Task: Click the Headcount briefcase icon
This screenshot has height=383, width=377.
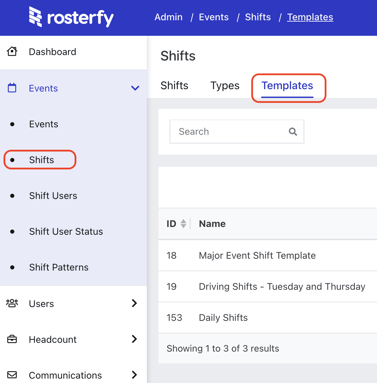Action: click(12, 339)
